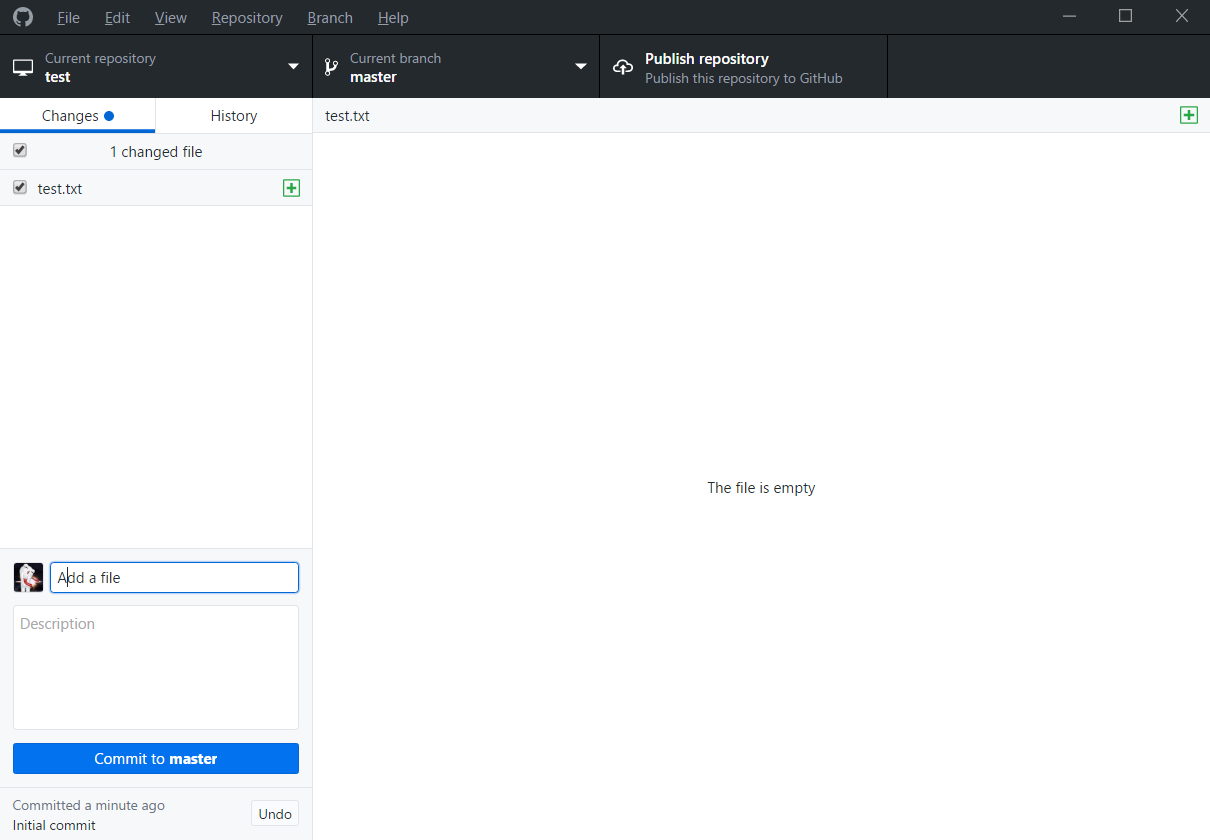Expand the Current branch dropdown arrow
The height and width of the screenshot is (840, 1210).
point(580,67)
